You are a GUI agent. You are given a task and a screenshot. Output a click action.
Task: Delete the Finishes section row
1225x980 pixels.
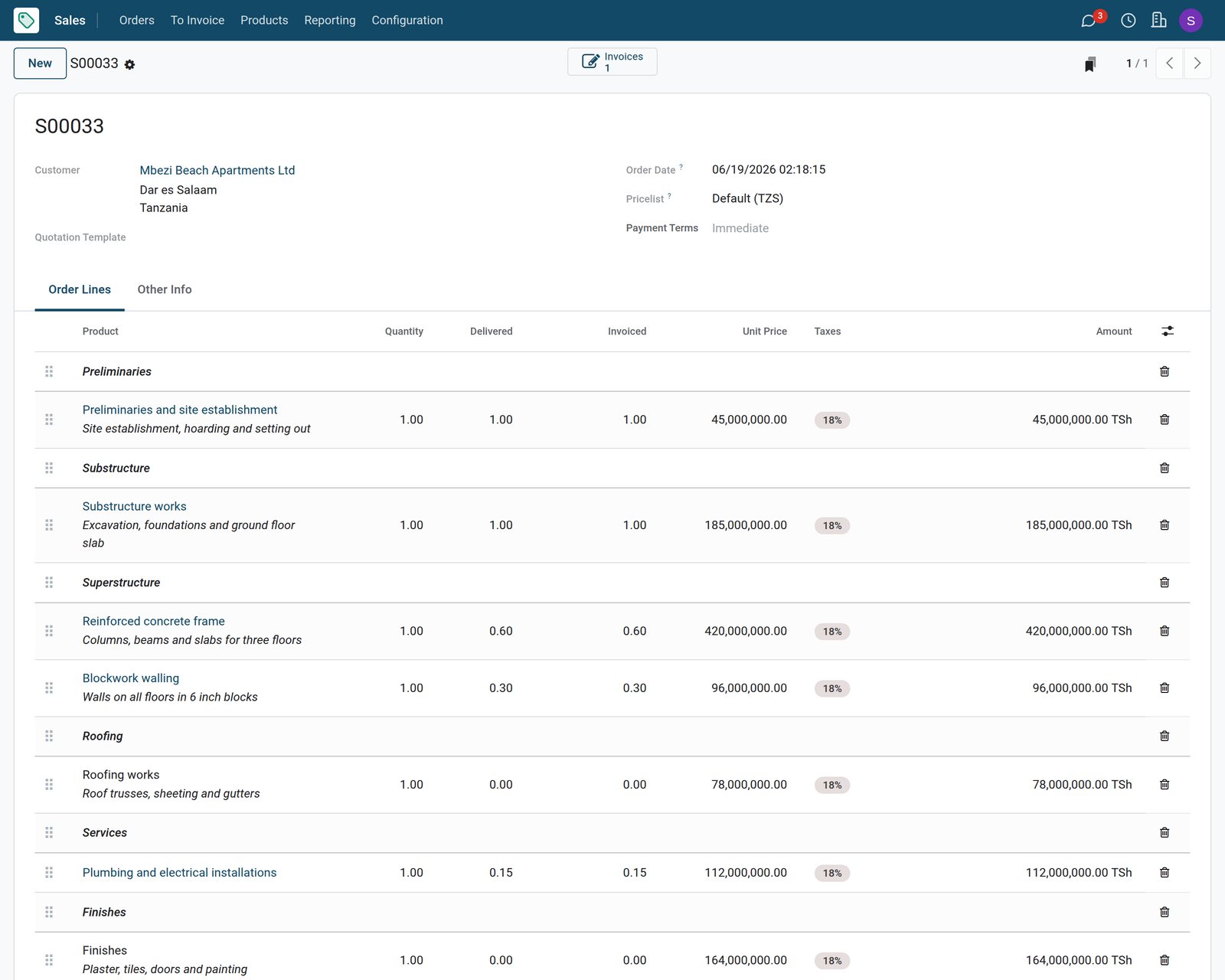[x=1164, y=912]
